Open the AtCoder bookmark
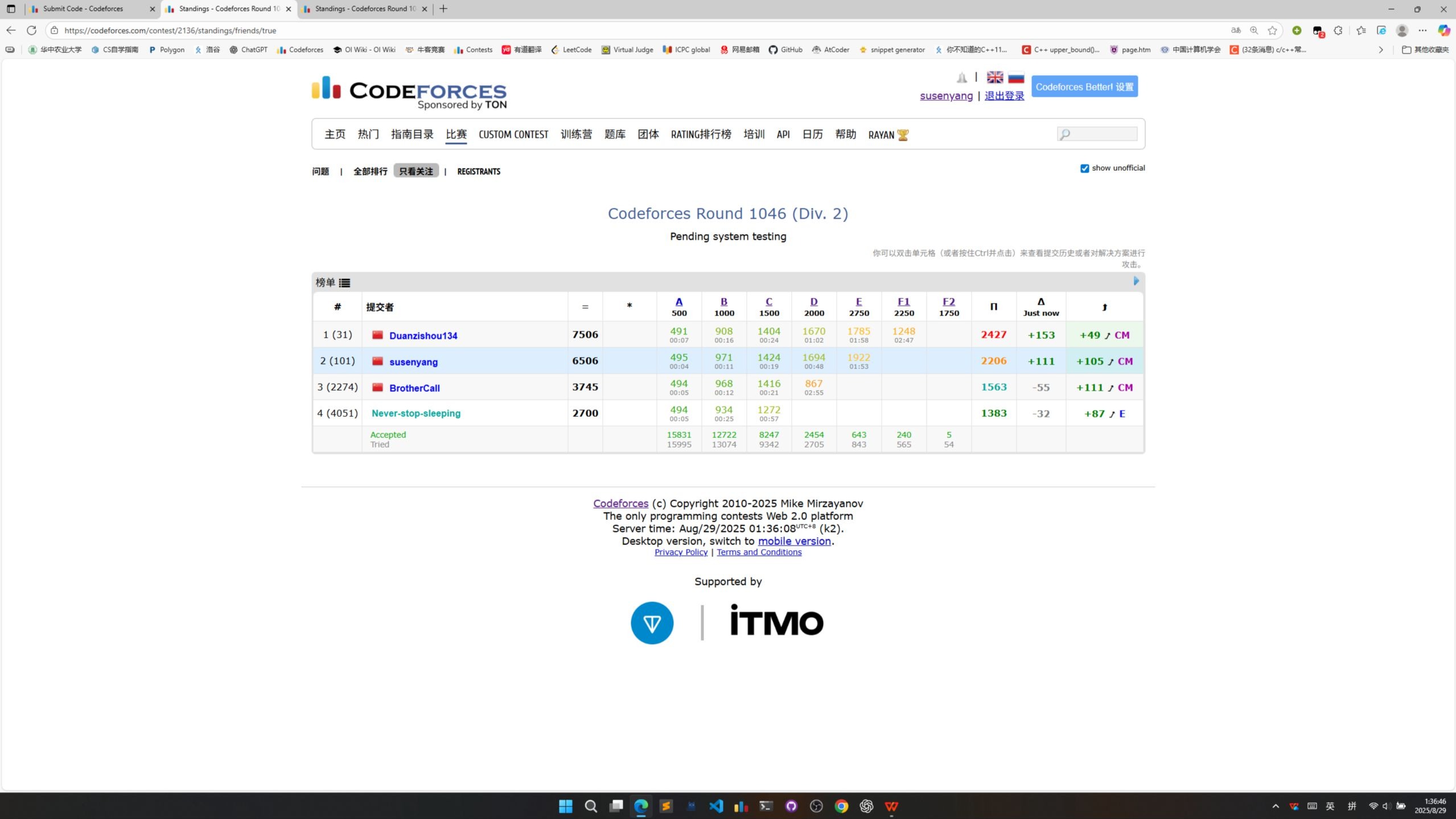The height and width of the screenshot is (819, 1456). tap(830, 50)
